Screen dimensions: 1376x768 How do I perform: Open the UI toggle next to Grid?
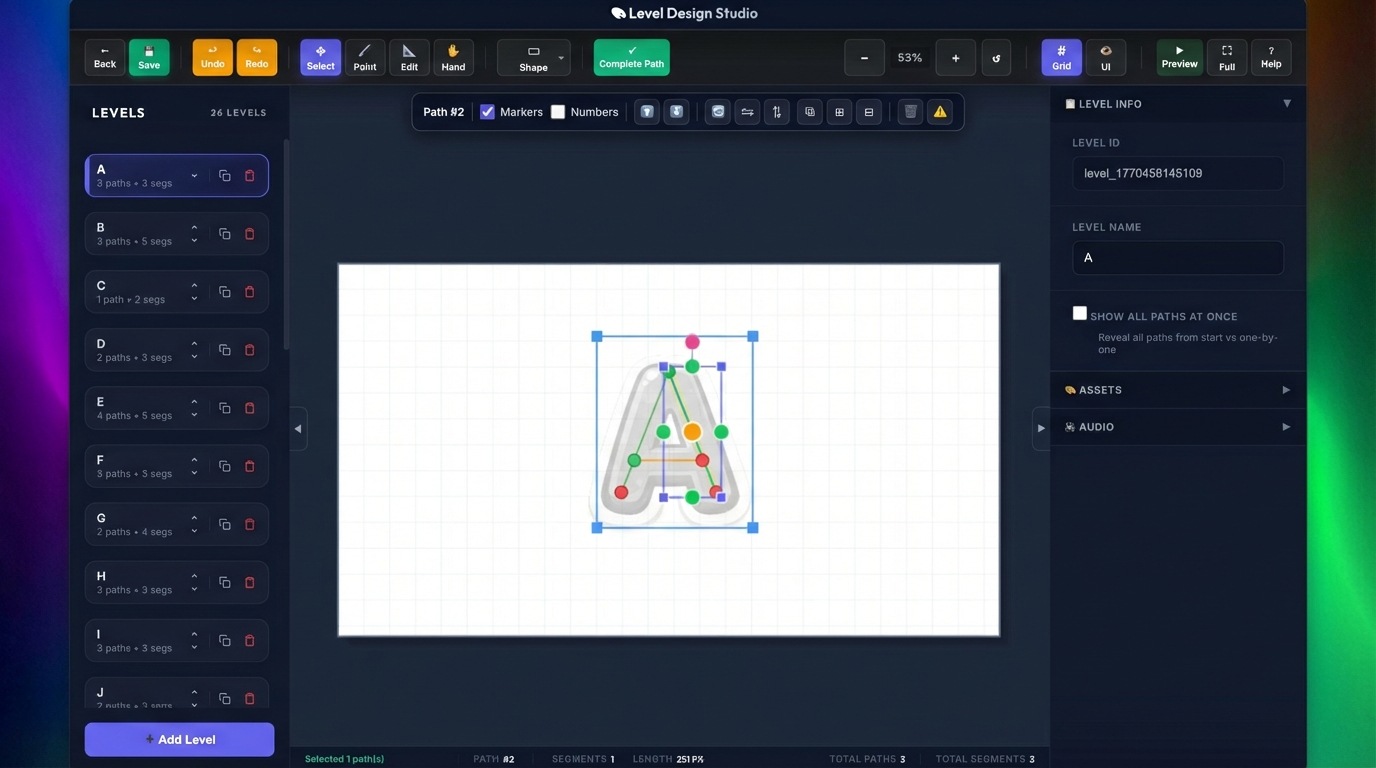pos(1105,57)
